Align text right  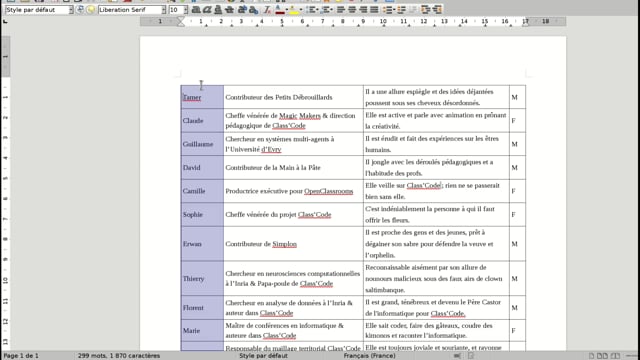tap(363, 9)
